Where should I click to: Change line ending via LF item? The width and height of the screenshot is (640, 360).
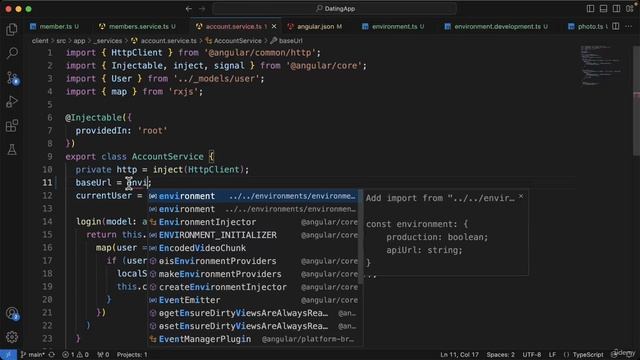[x=552, y=355]
